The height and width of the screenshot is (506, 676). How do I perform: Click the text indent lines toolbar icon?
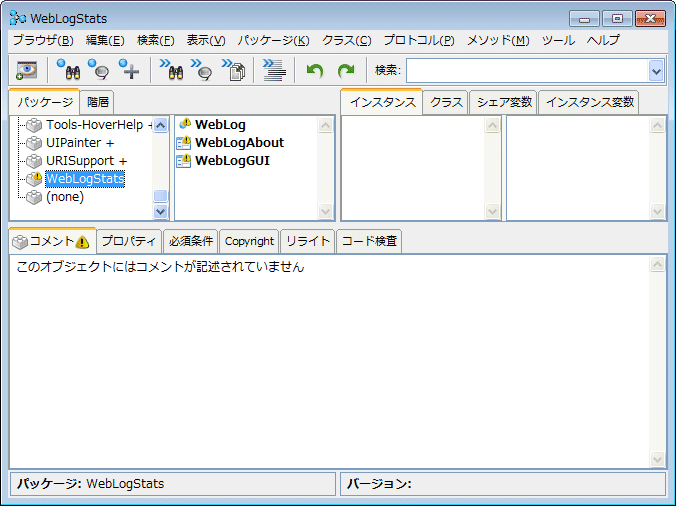tap(275, 70)
